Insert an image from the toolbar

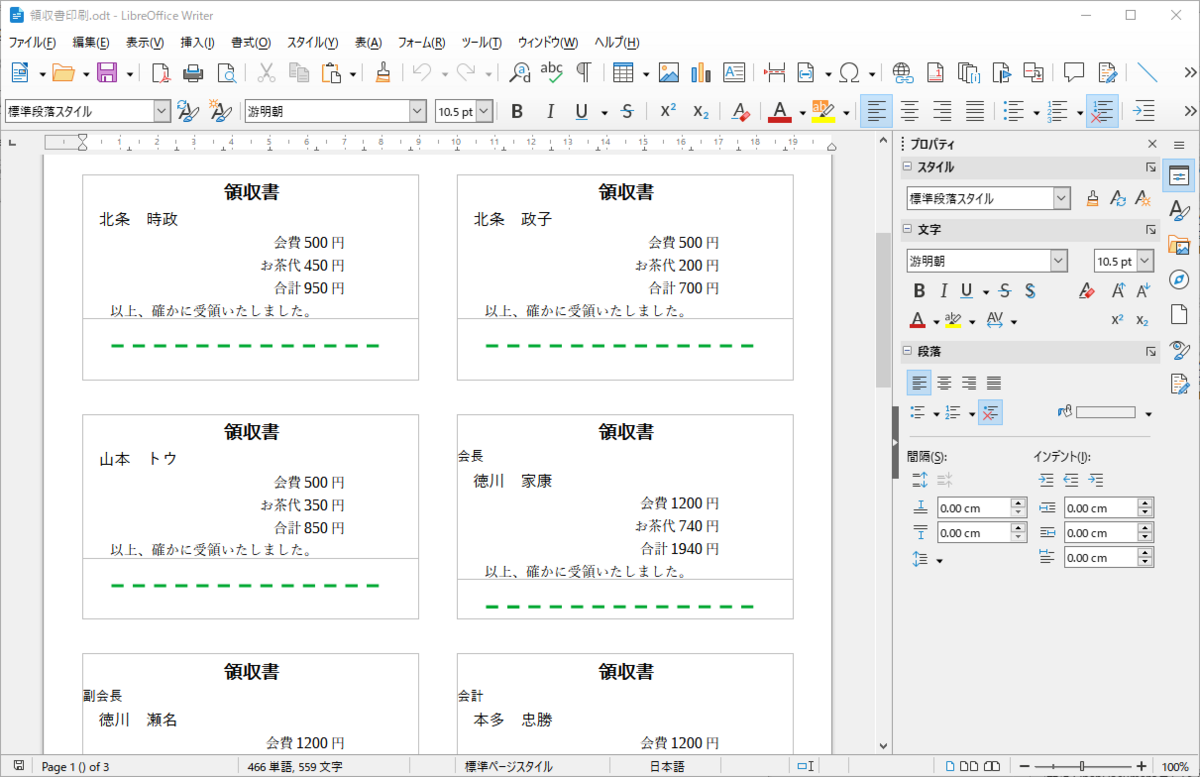669,72
